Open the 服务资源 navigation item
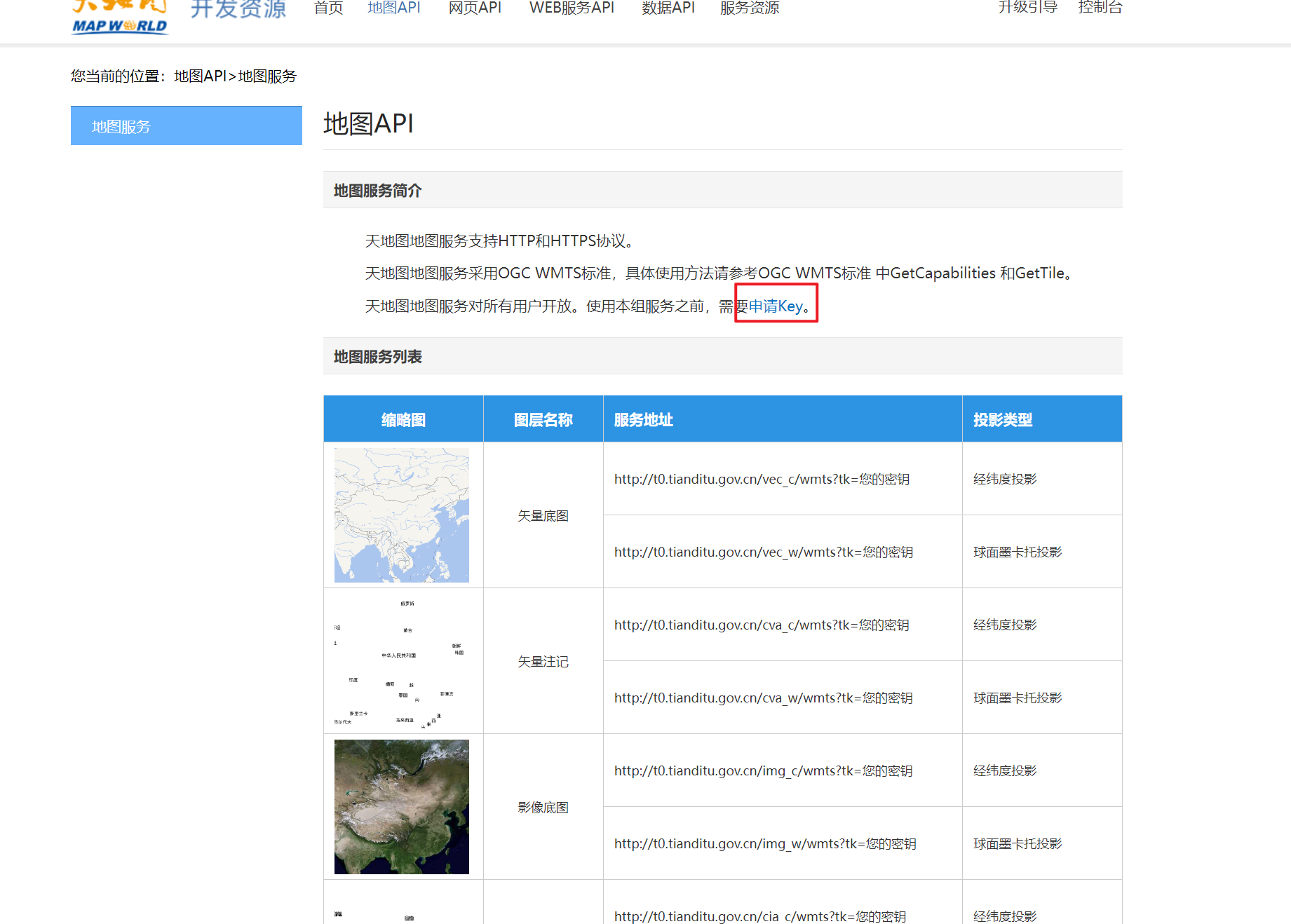 tap(750, 8)
